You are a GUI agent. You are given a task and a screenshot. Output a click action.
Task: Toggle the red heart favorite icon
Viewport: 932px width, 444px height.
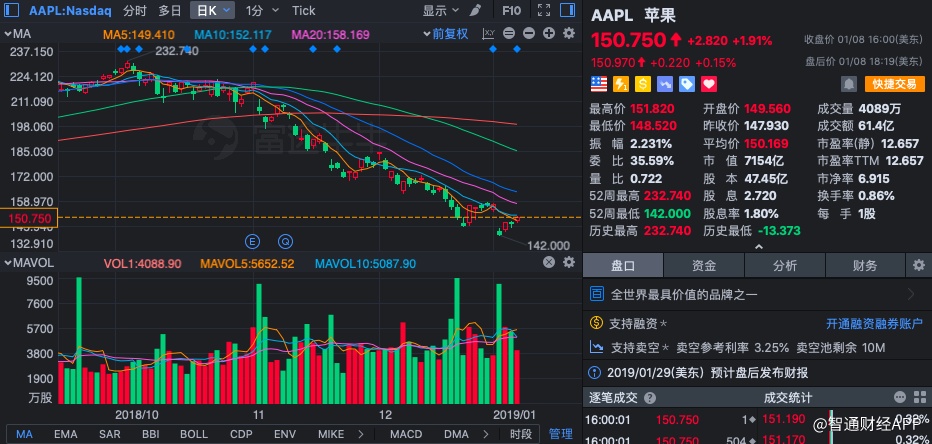point(709,84)
